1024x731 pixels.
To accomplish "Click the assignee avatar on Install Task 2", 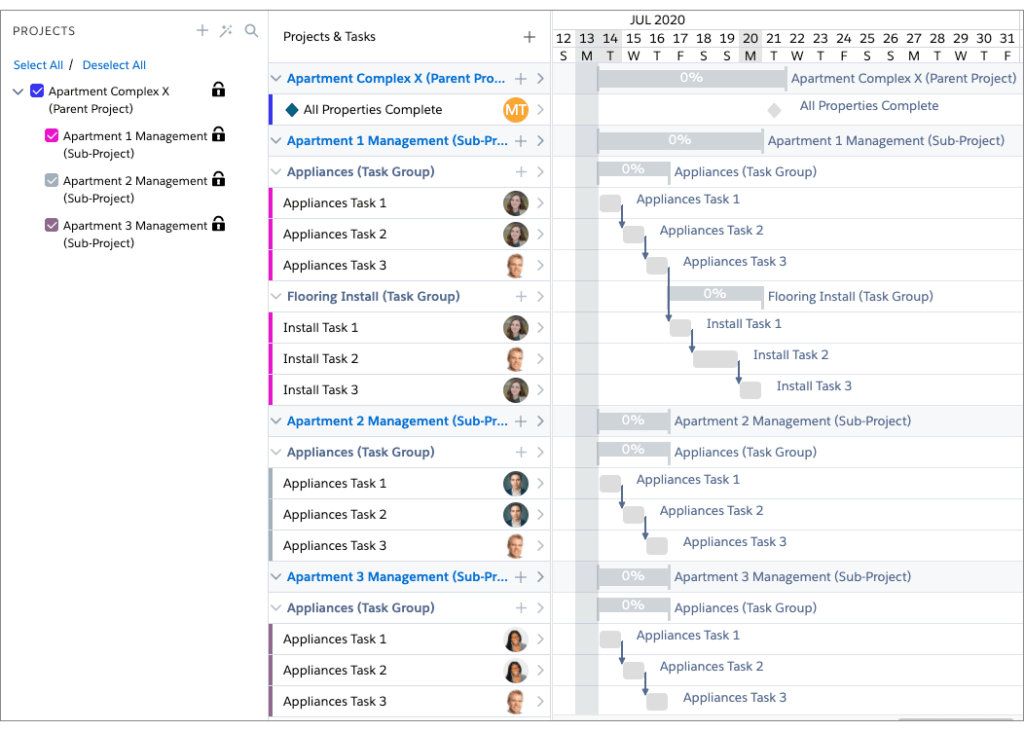I will (x=515, y=359).
